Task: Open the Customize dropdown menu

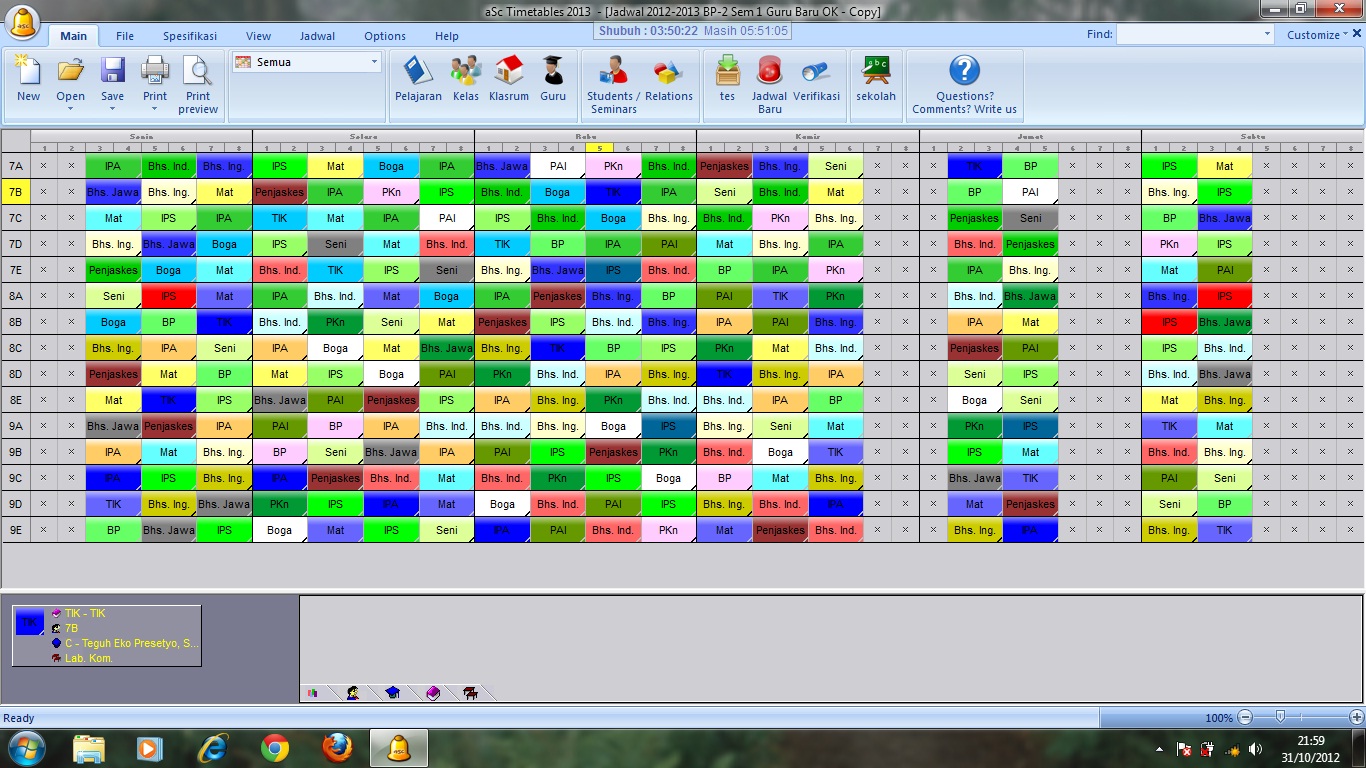Action: point(1319,35)
